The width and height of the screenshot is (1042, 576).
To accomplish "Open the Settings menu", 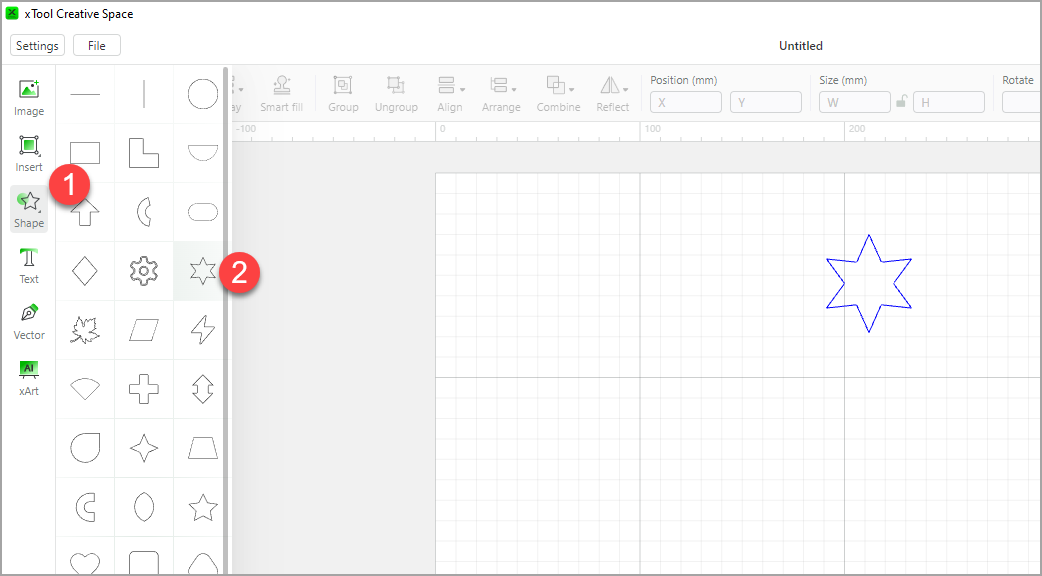I will (x=37, y=45).
